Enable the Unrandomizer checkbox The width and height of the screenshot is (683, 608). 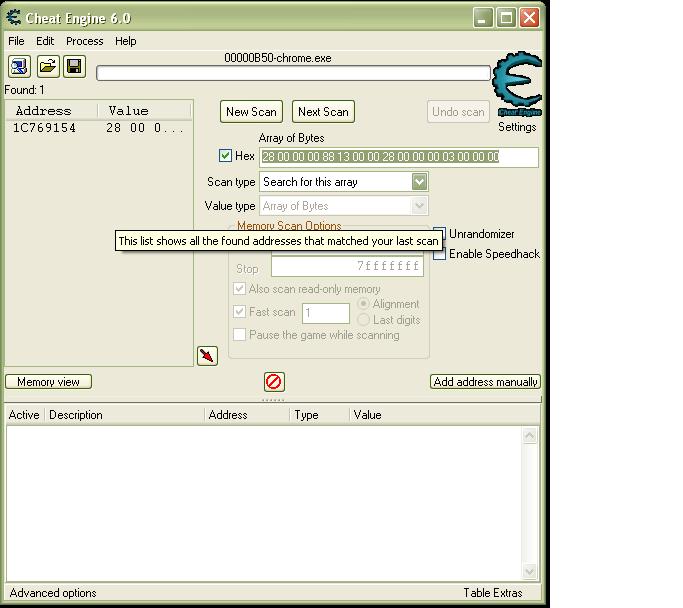coord(440,234)
